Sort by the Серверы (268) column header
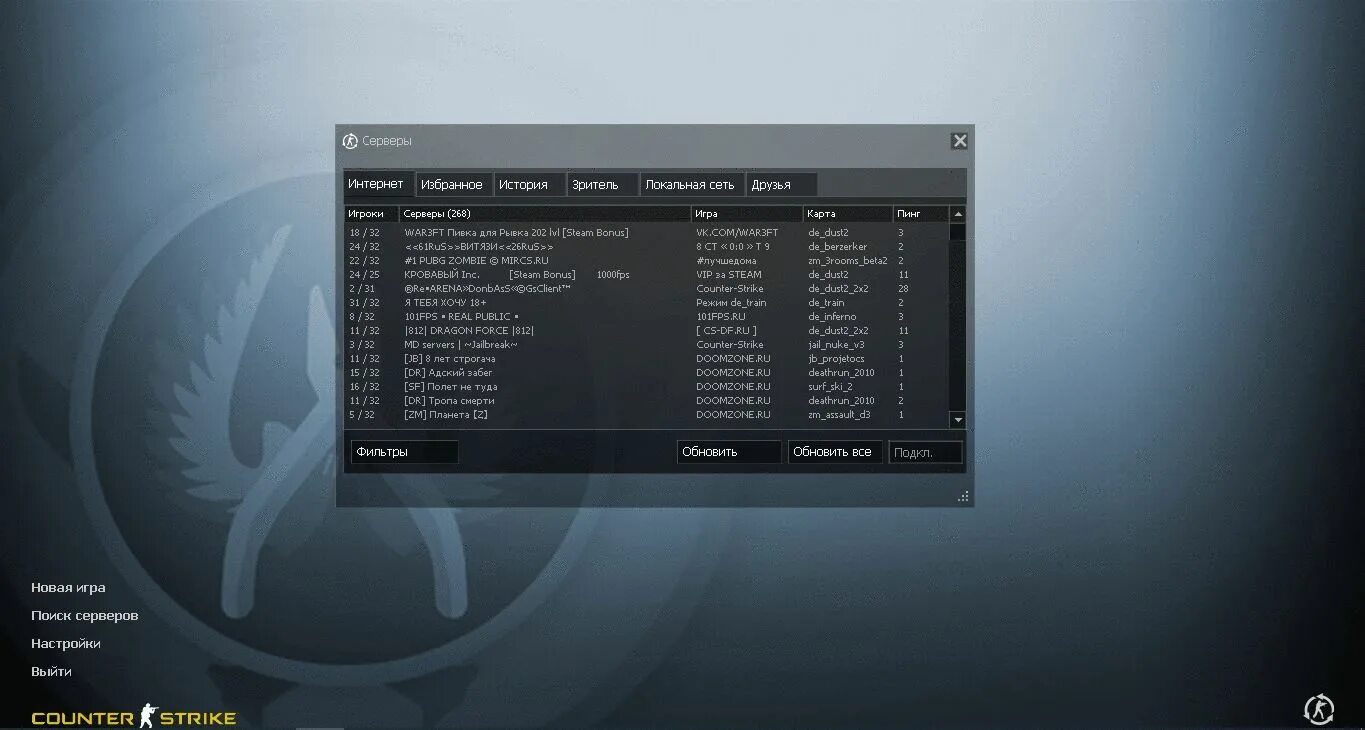The height and width of the screenshot is (730, 1365). tap(545, 213)
